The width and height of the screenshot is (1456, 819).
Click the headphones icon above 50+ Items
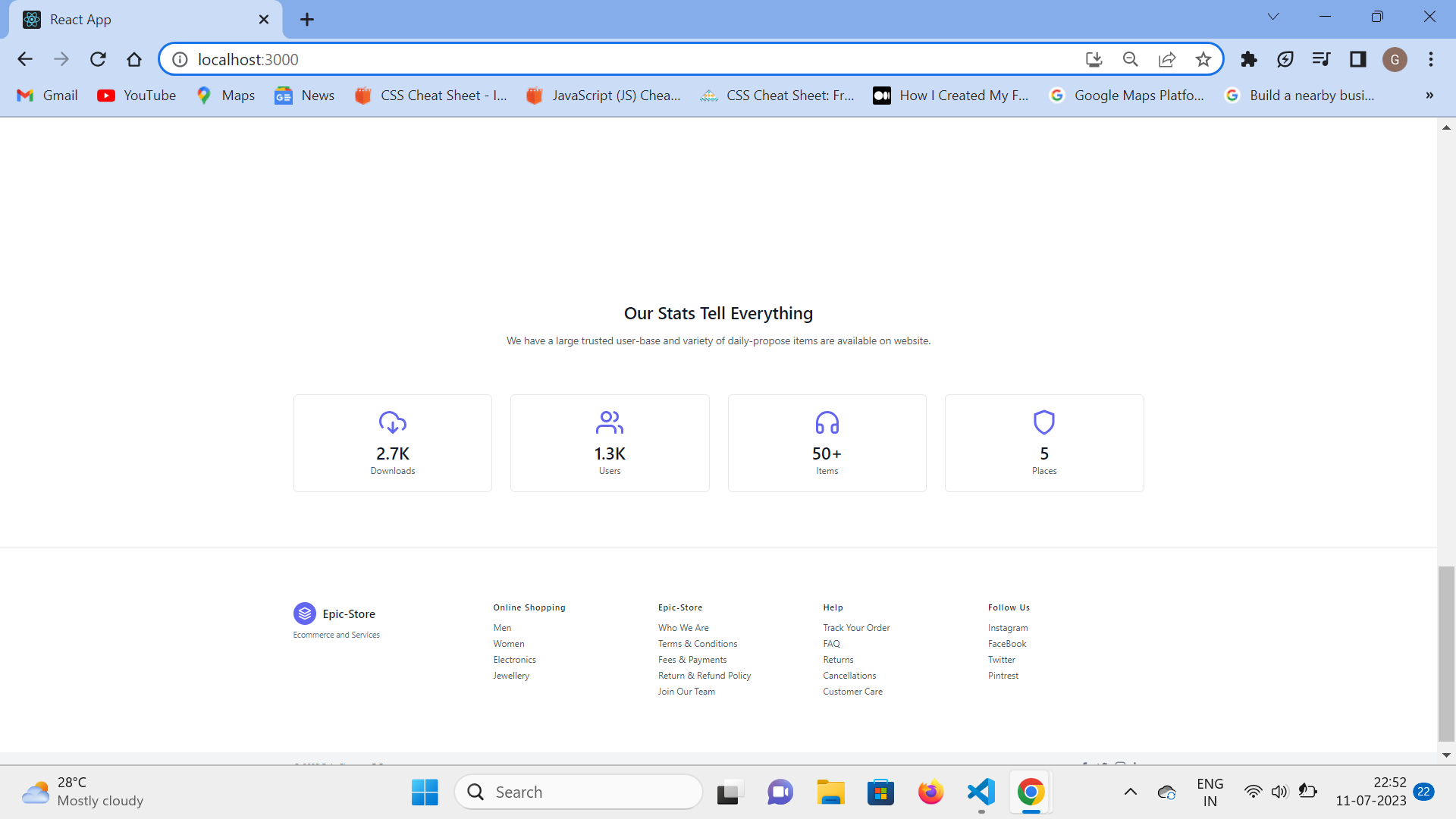click(827, 423)
